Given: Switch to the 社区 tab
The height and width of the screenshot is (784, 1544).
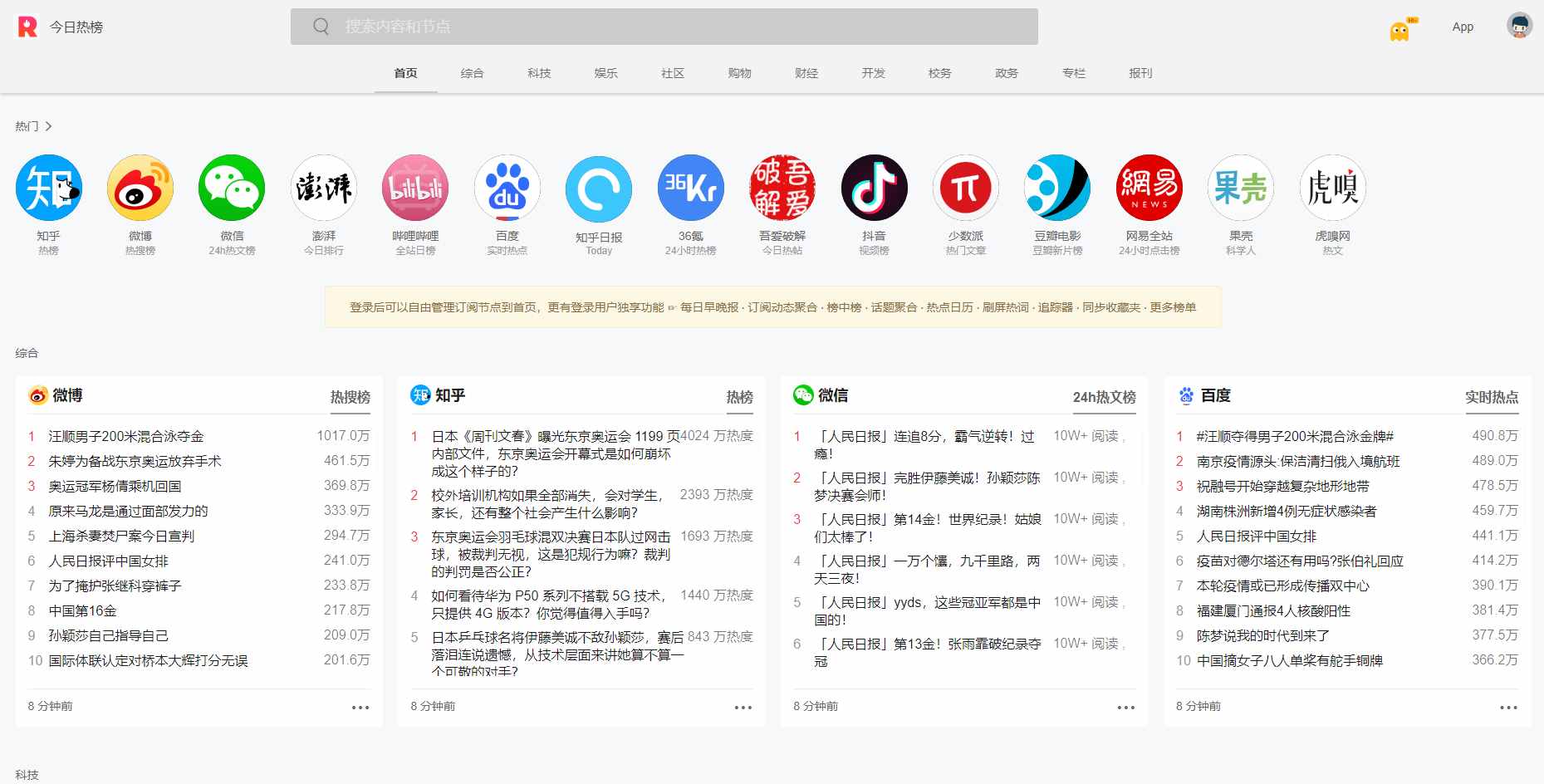Looking at the screenshot, I should click(x=673, y=73).
